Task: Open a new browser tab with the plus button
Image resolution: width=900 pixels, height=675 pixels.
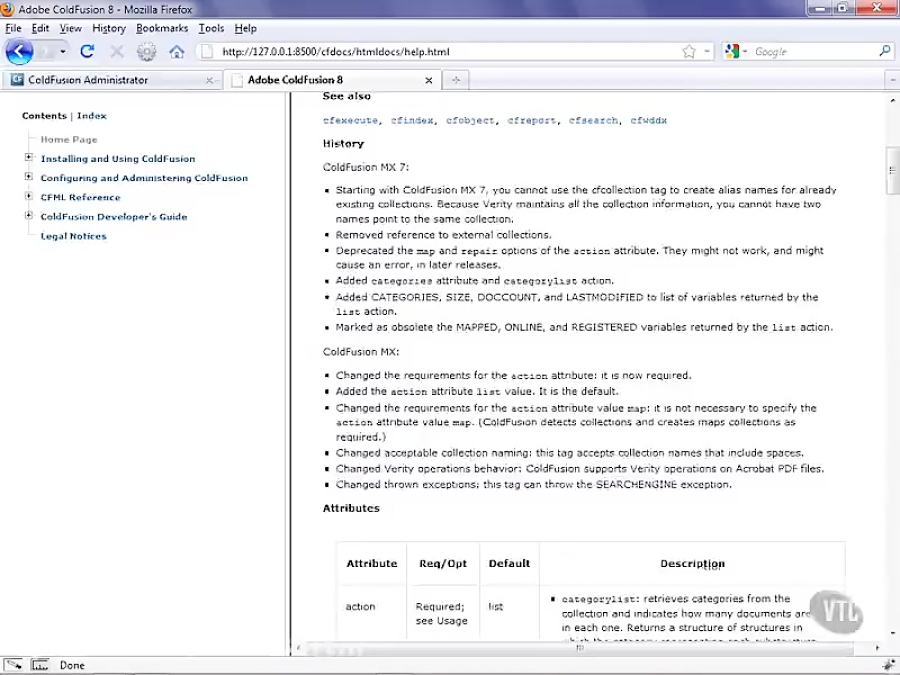Action: coord(454,80)
